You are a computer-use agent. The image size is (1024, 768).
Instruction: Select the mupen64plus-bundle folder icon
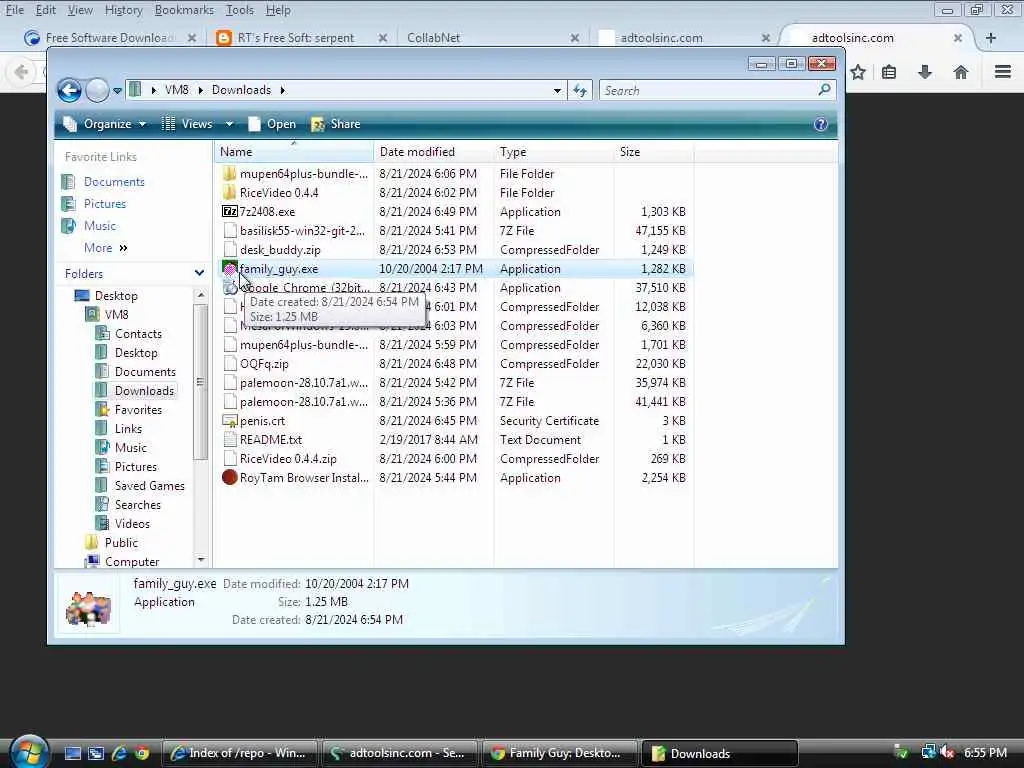[229, 174]
